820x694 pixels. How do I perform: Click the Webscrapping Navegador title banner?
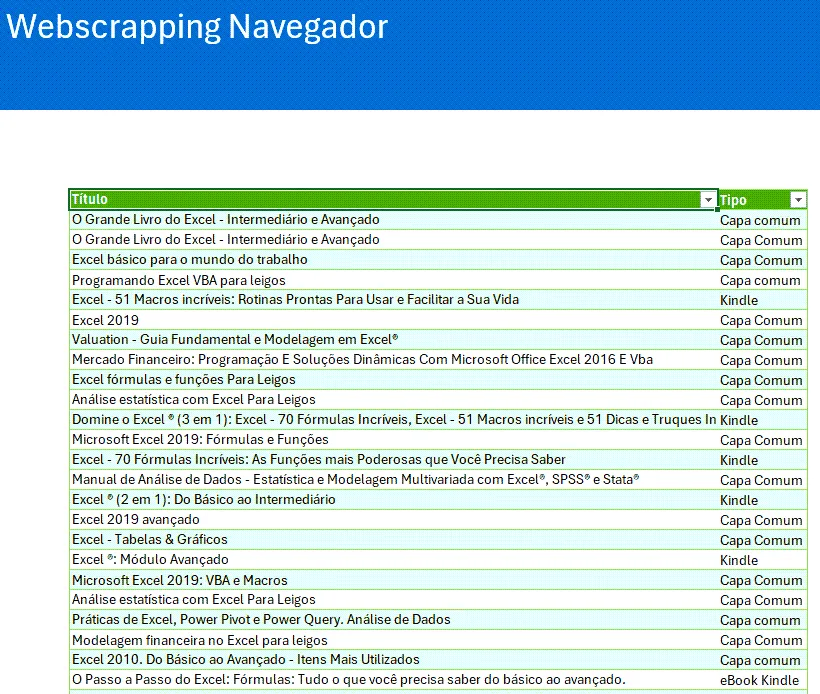click(410, 54)
